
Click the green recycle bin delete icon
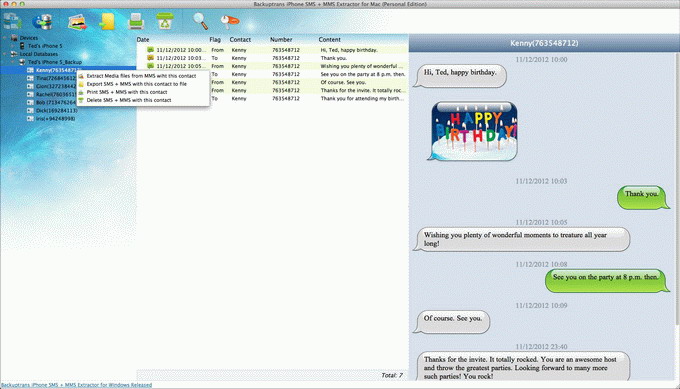[165, 21]
